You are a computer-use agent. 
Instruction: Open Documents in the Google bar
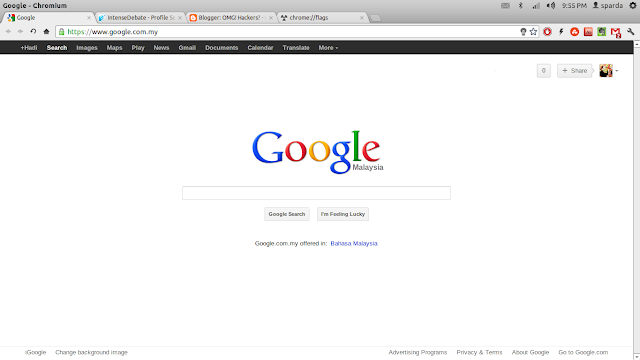click(222, 48)
